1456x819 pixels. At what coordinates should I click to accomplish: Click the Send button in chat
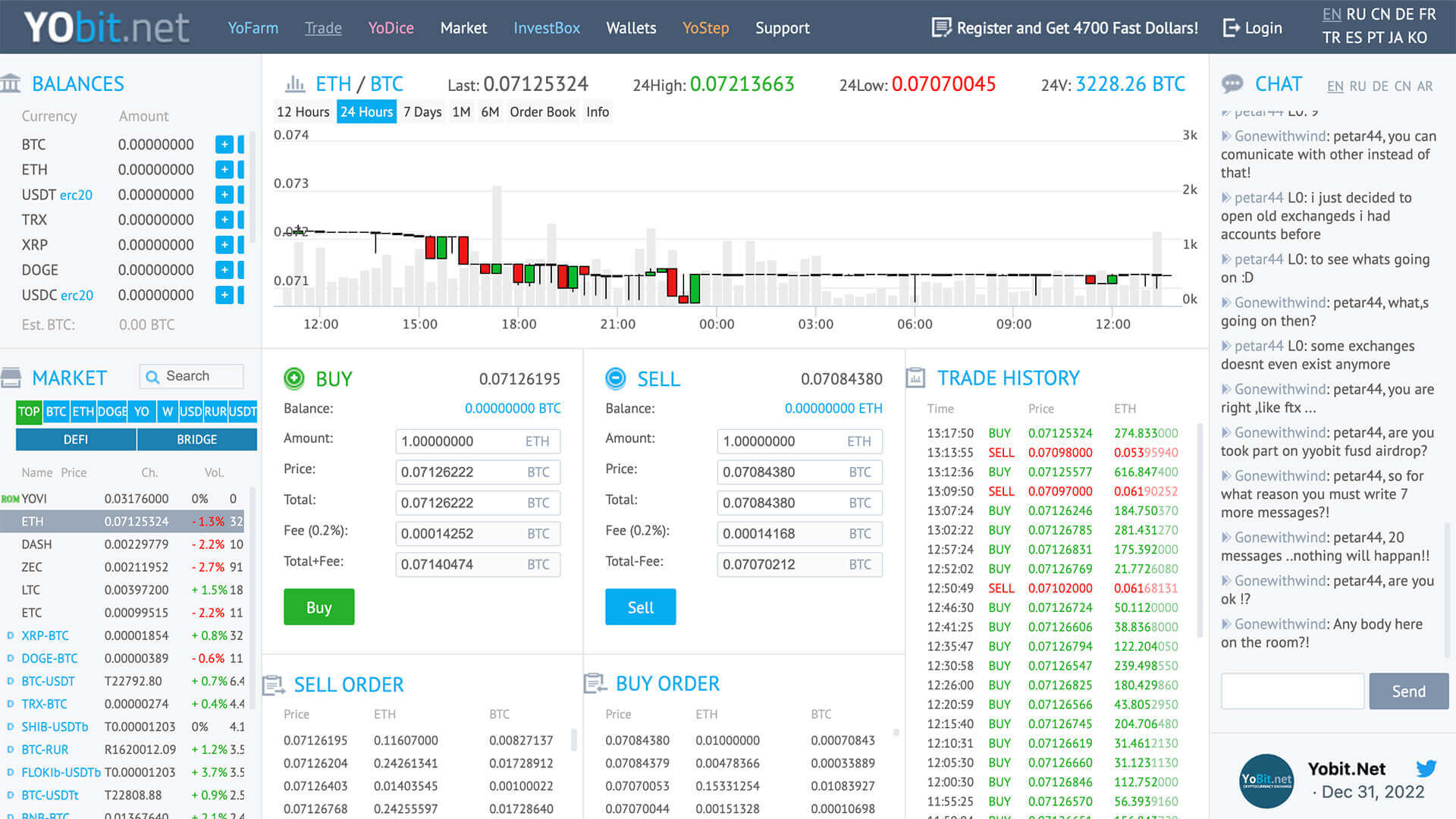pos(1408,691)
